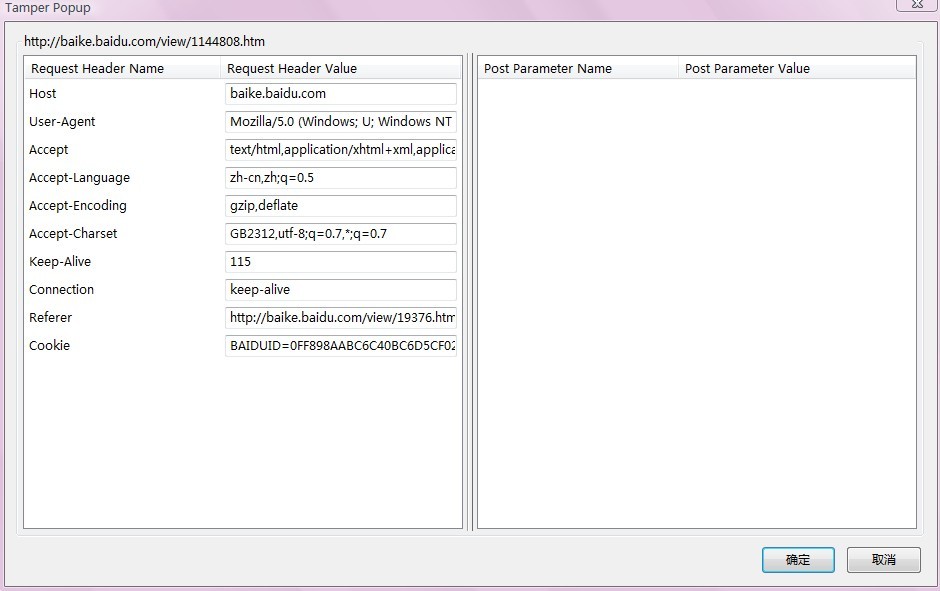Select the Accept header value field

tap(341, 150)
